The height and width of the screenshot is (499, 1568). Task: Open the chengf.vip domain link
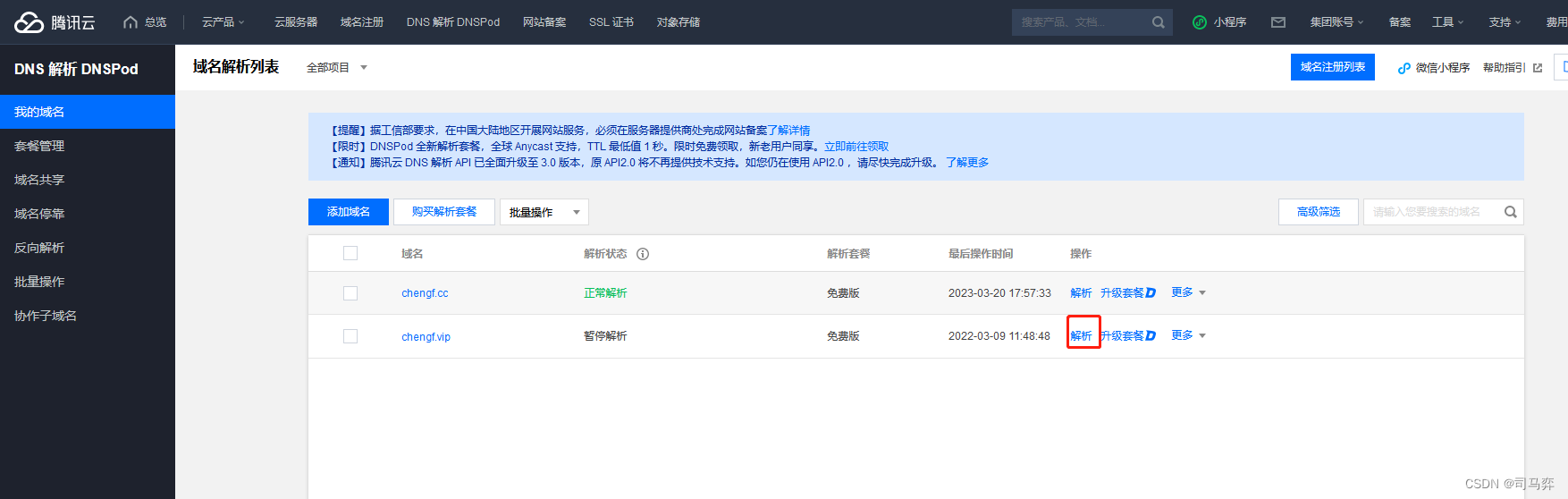pos(426,337)
